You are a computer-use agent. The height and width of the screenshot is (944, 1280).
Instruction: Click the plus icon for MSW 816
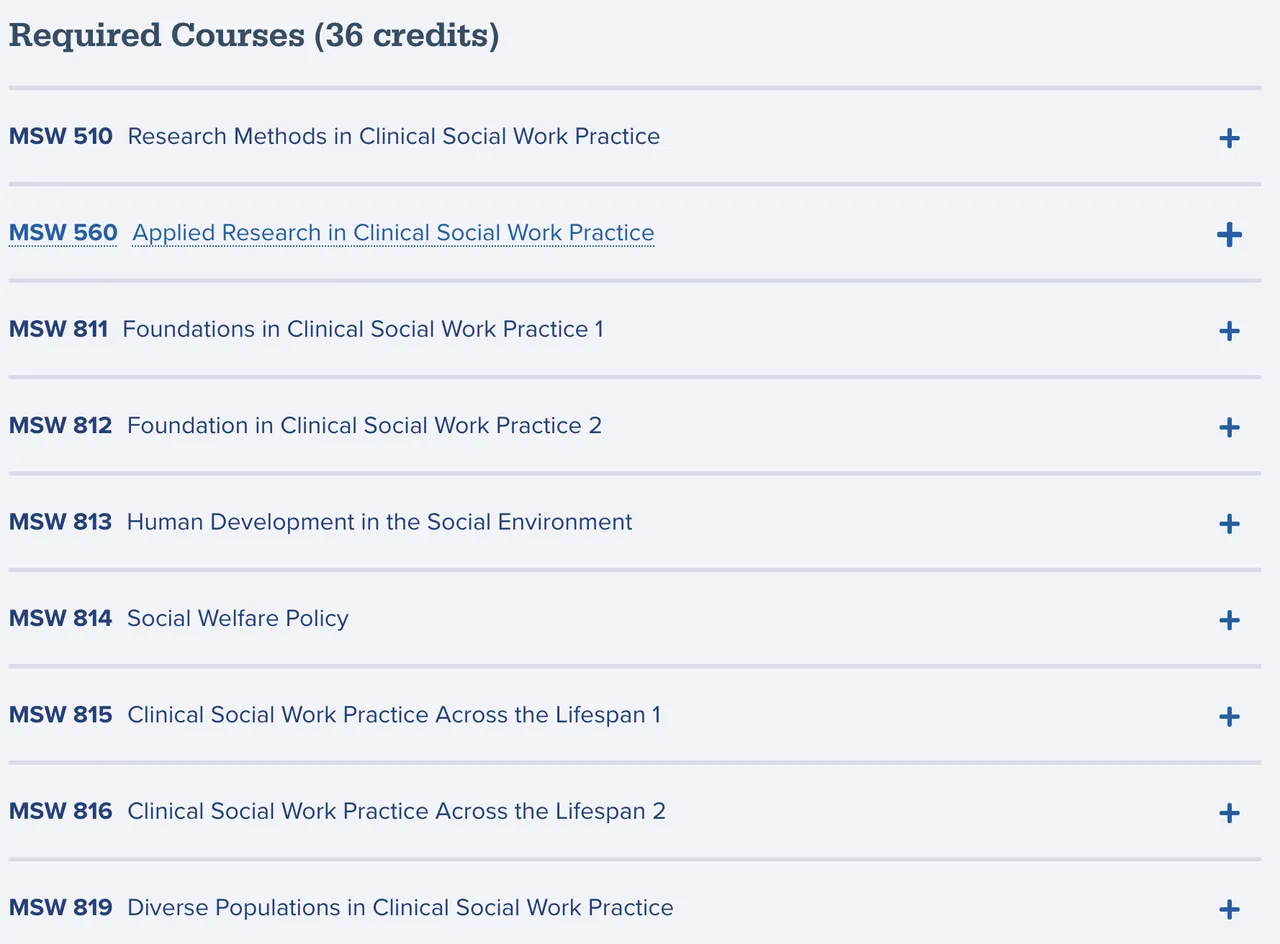1229,813
